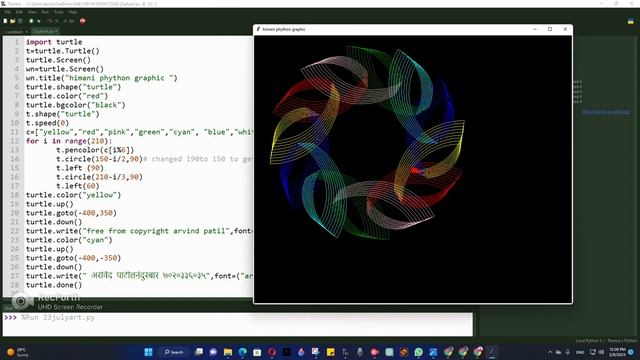Click code line 'for i in range(210):'
640x360 pixels.
(69, 141)
